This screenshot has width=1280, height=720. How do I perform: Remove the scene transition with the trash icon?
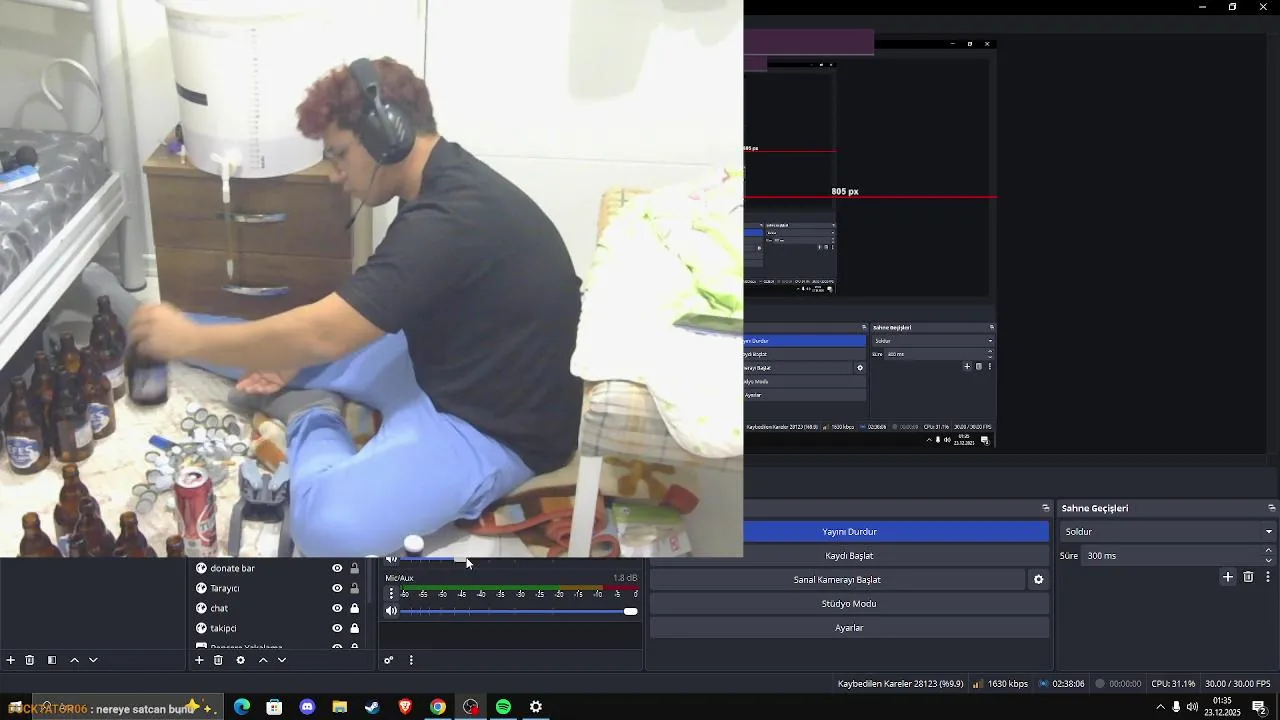tap(1248, 577)
